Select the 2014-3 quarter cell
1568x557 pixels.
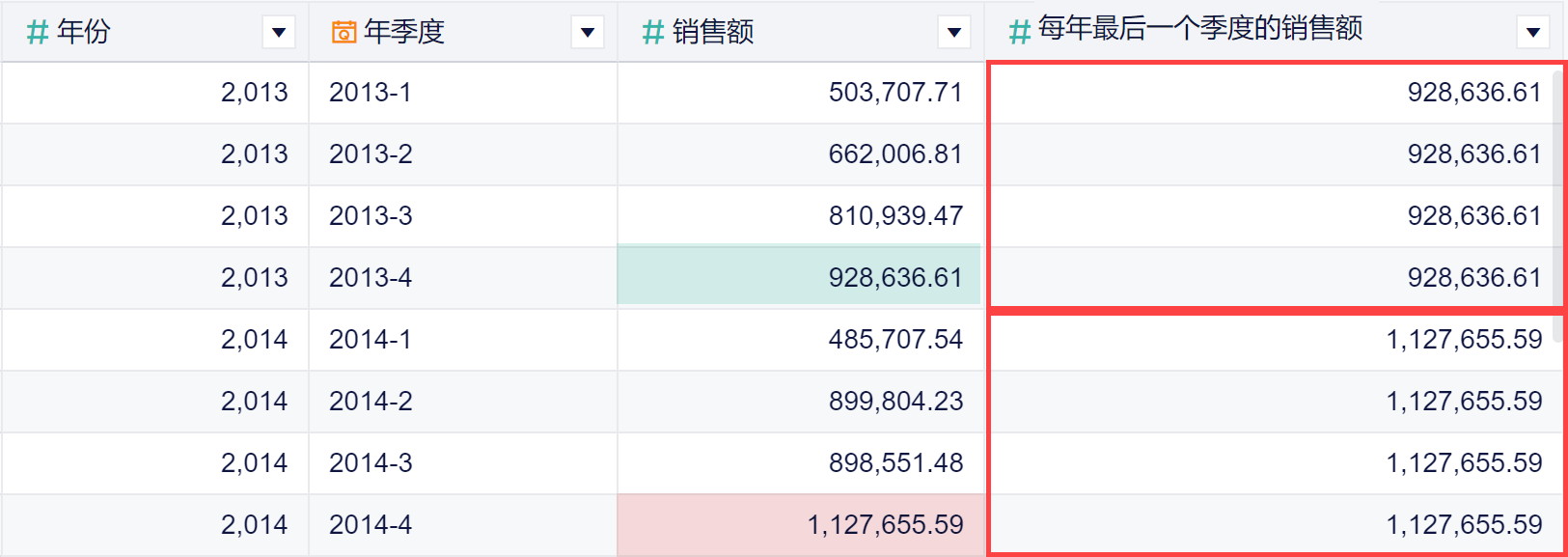click(x=371, y=463)
